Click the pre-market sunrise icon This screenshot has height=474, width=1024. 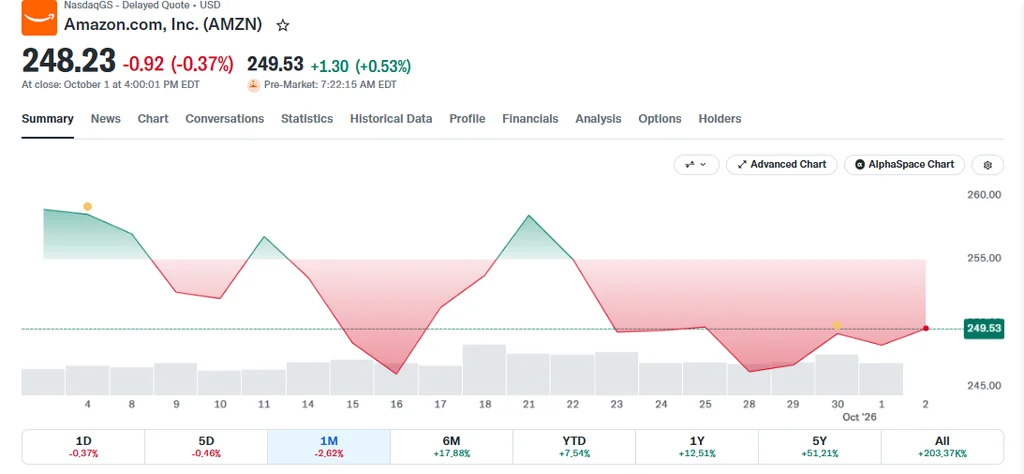click(x=253, y=85)
